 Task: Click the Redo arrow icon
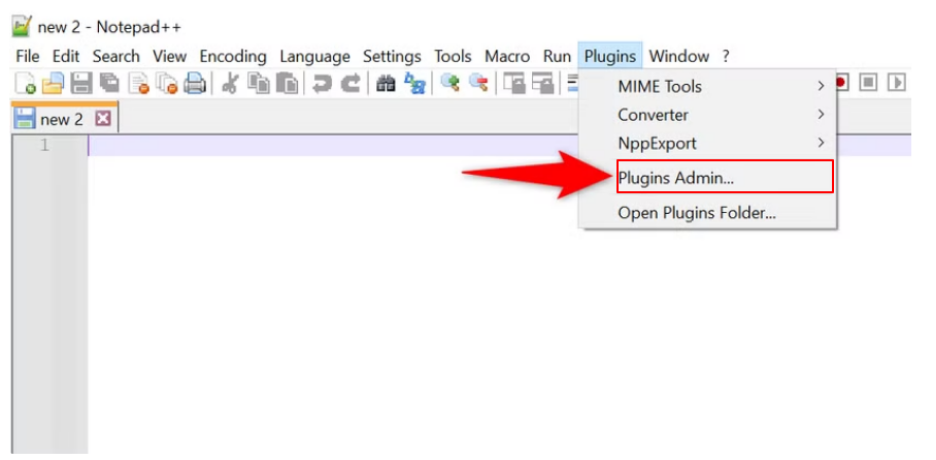(350, 84)
